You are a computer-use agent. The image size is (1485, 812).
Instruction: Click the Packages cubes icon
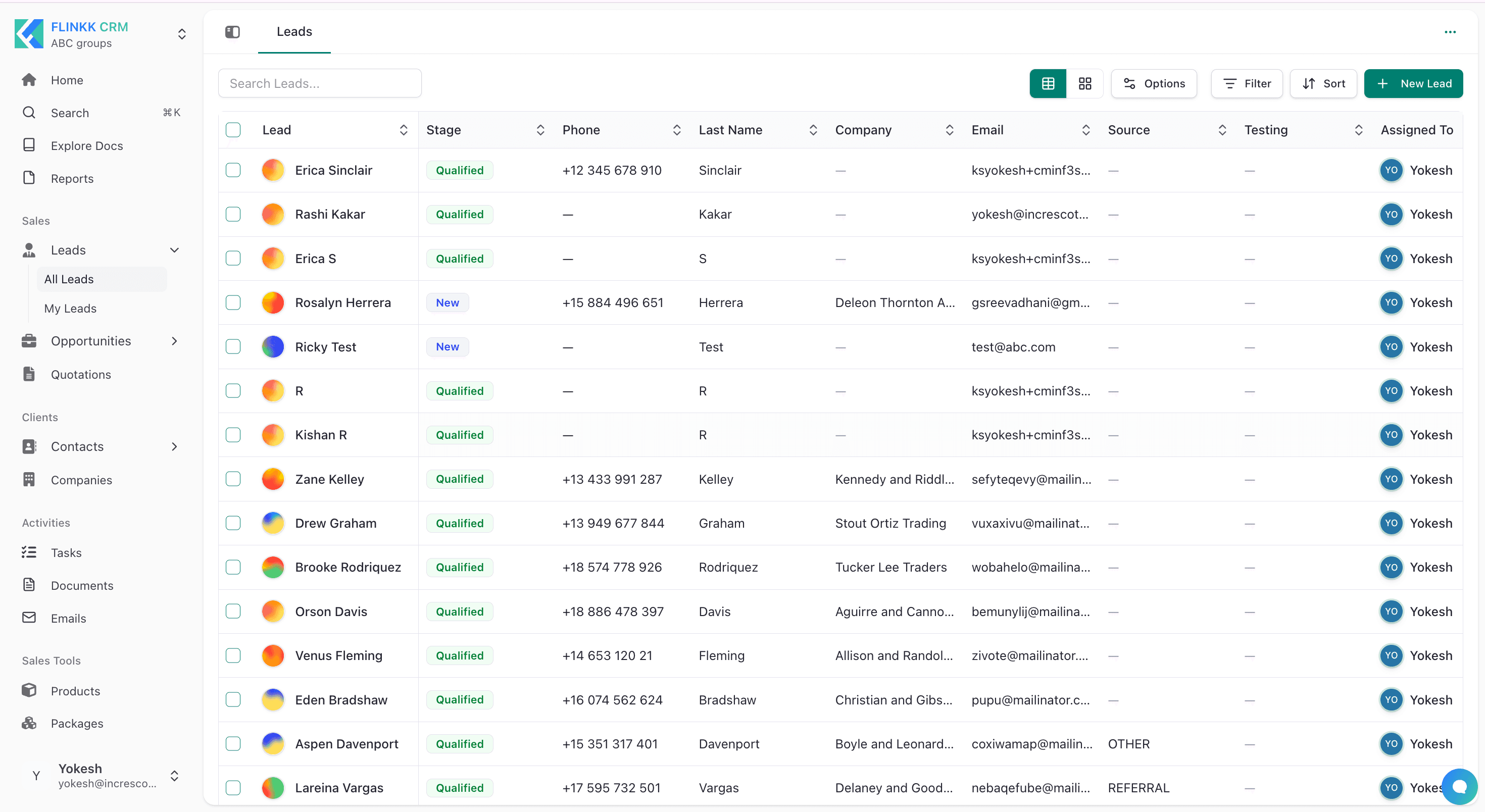tap(29, 723)
